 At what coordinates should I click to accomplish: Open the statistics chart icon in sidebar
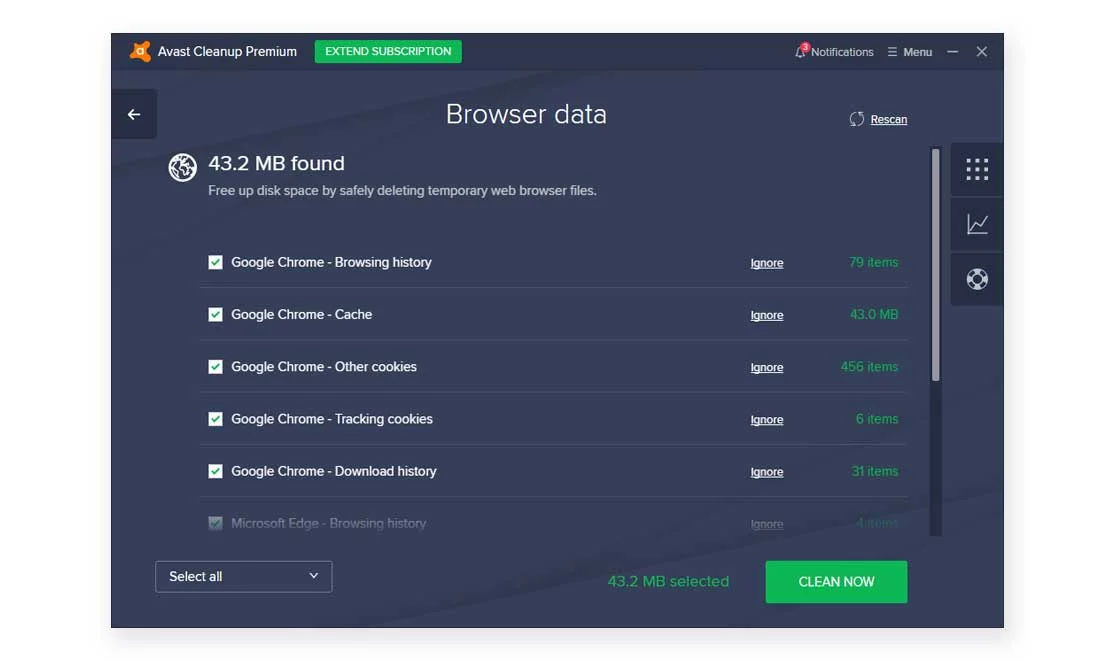[977, 224]
